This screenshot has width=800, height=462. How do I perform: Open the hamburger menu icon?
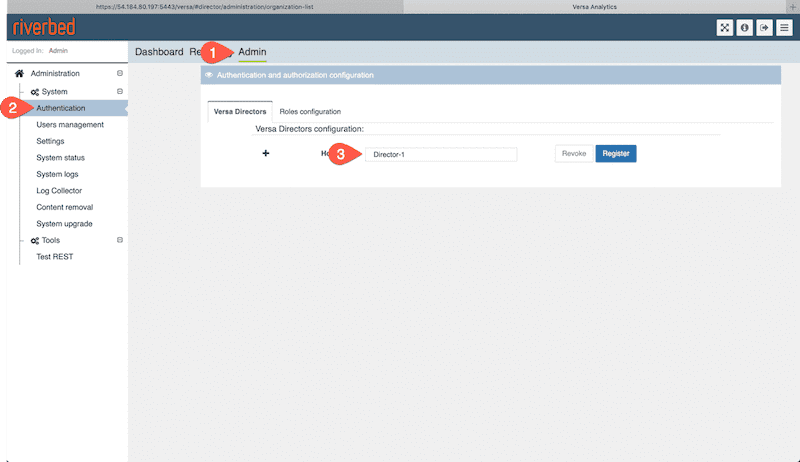784,28
